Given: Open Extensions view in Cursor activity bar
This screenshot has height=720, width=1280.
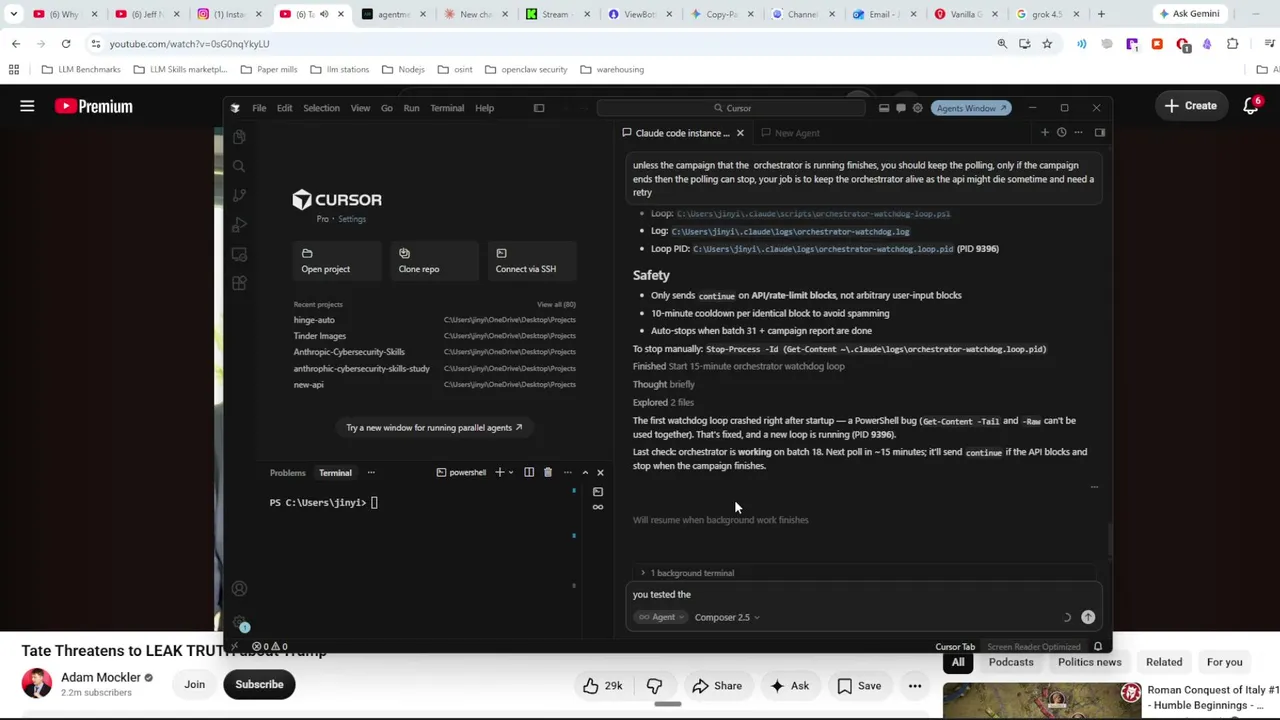Looking at the screenshot, I should click(239, 284).
